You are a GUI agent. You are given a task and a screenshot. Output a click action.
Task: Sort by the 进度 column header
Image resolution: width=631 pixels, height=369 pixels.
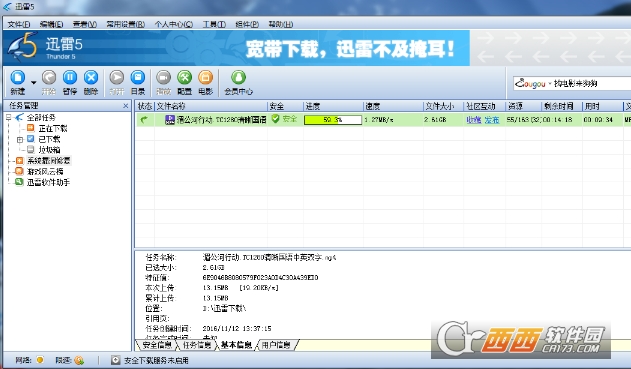(333, 106)
